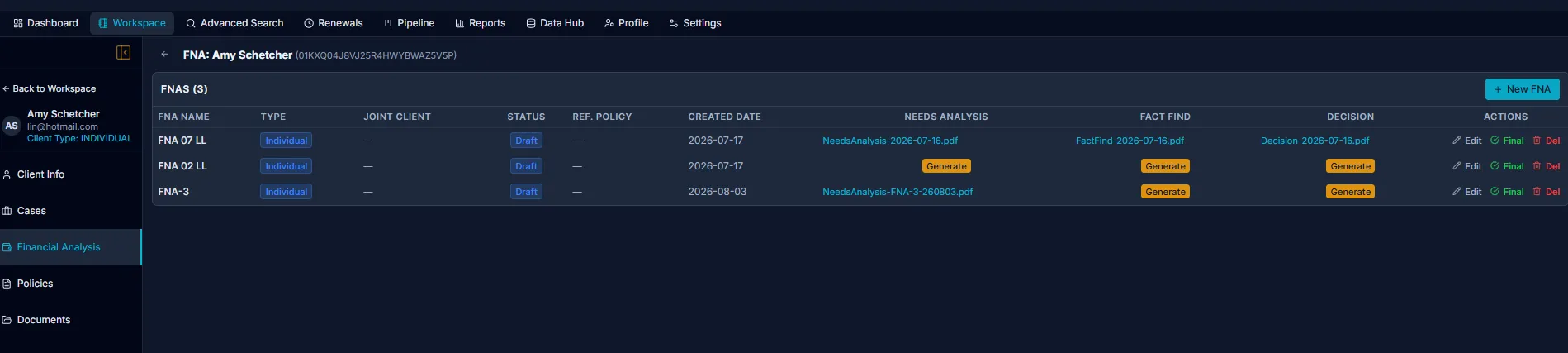Open Policies in the sidebar
This screenshot has width=1568, height=353.
pos(71,284)
